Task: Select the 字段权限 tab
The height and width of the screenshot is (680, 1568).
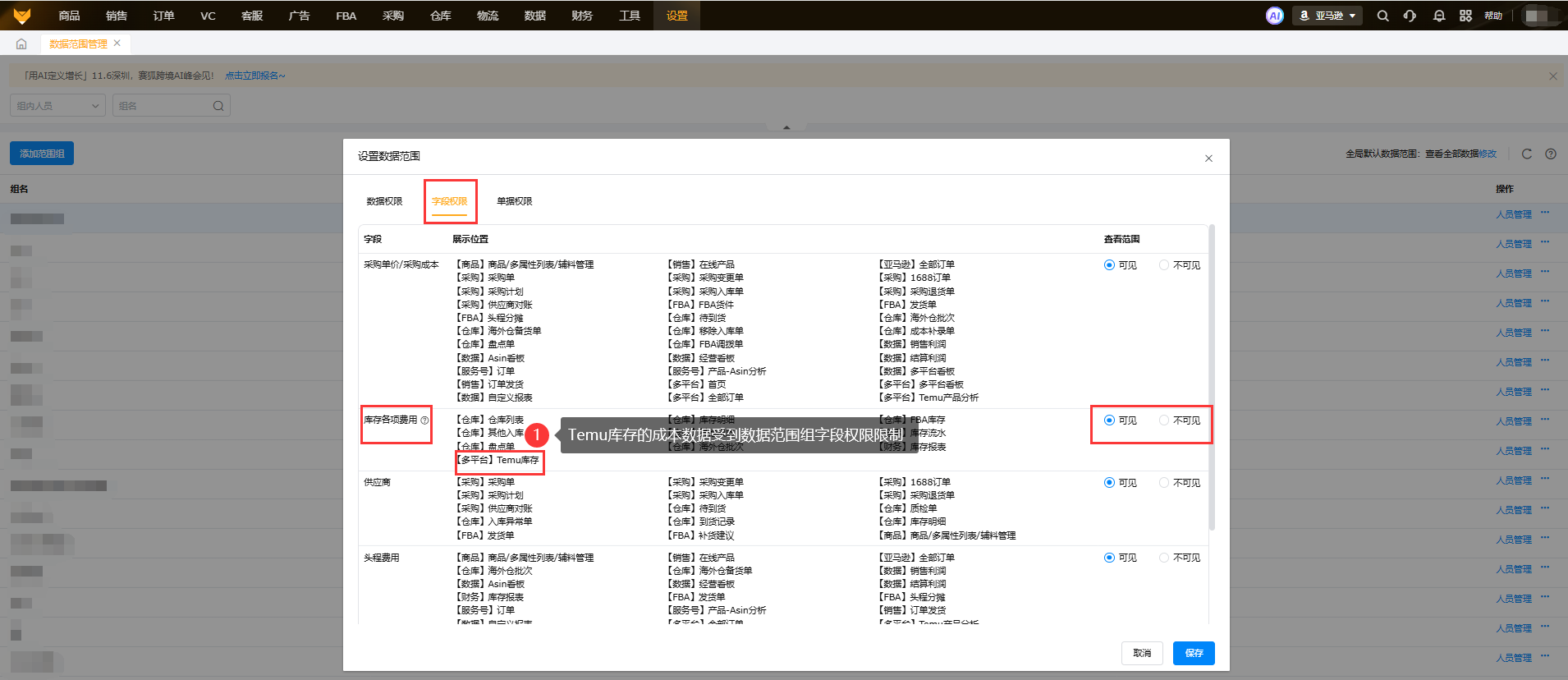Action: point(450,201)
